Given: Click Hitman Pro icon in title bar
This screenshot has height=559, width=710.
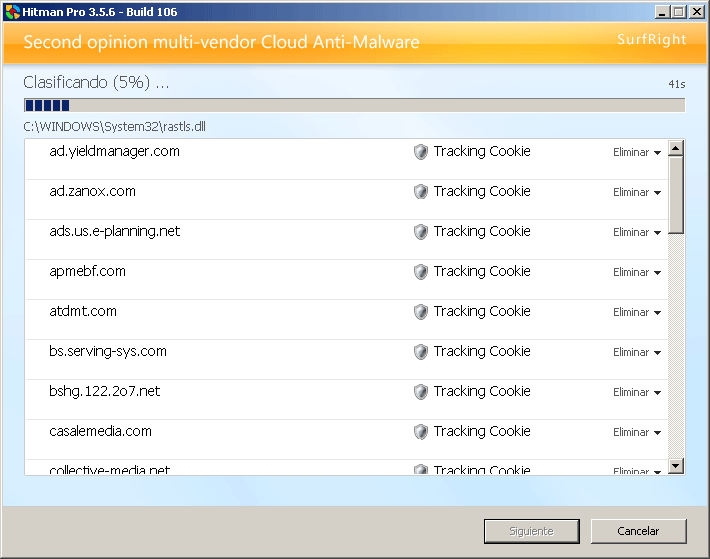Looking at the screenshot, I should [x=12, y=11].
